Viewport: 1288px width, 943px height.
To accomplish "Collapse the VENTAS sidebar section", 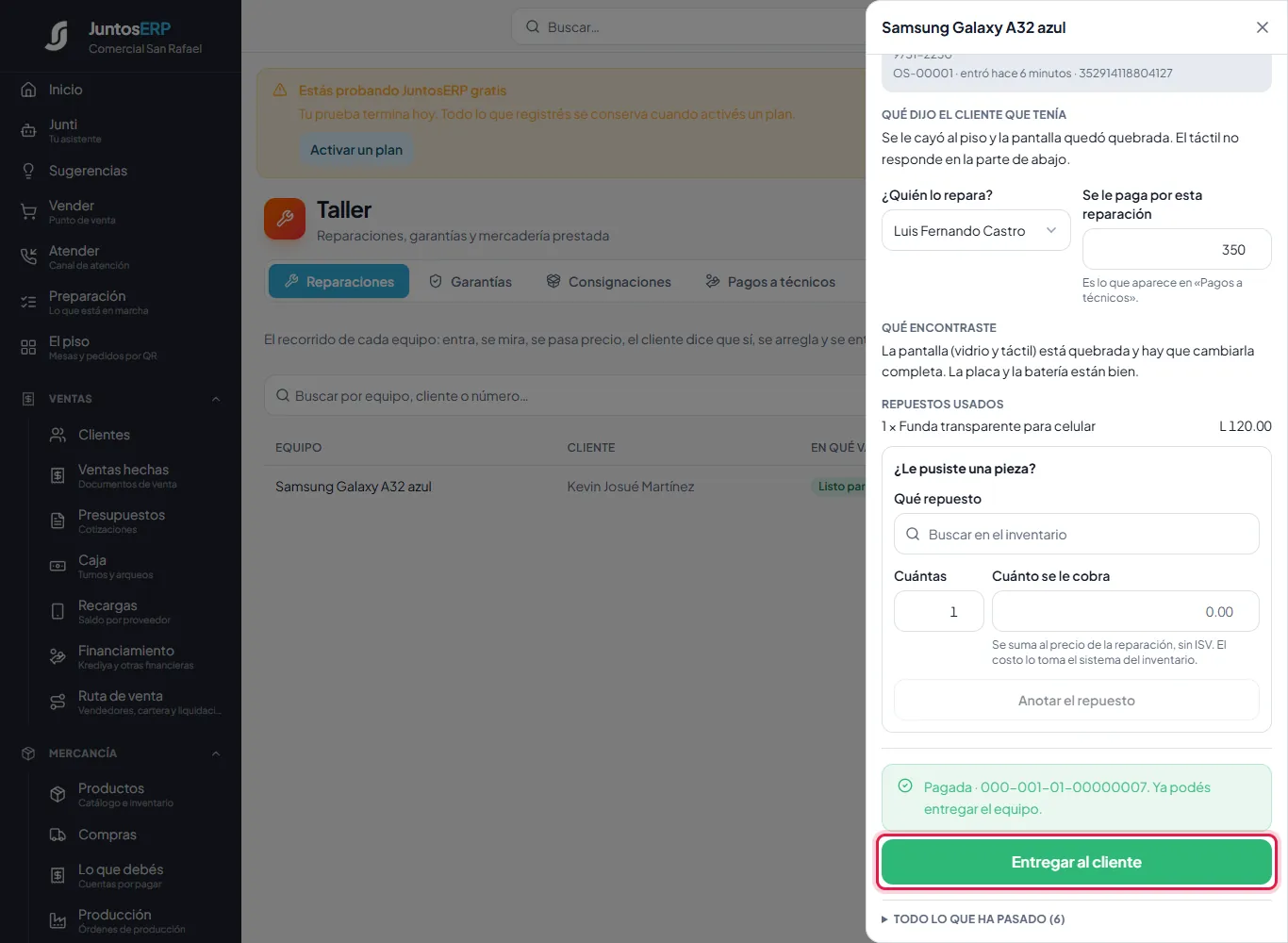I will (216, 399).
